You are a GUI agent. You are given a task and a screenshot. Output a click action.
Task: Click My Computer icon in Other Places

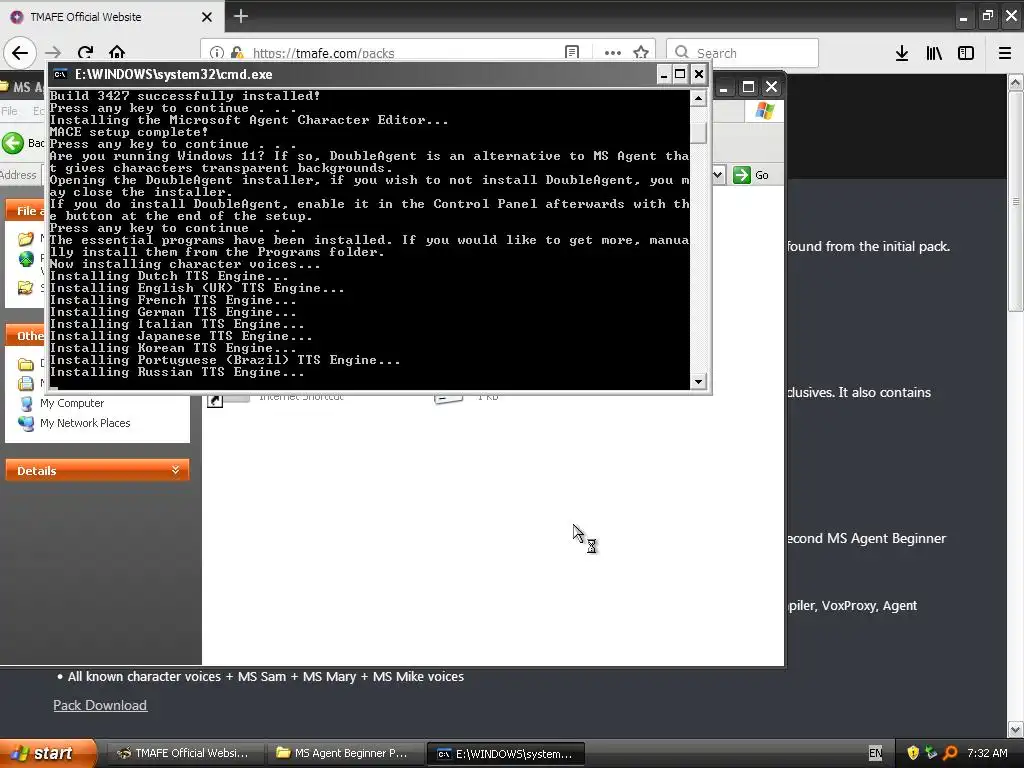coord(26,404)
